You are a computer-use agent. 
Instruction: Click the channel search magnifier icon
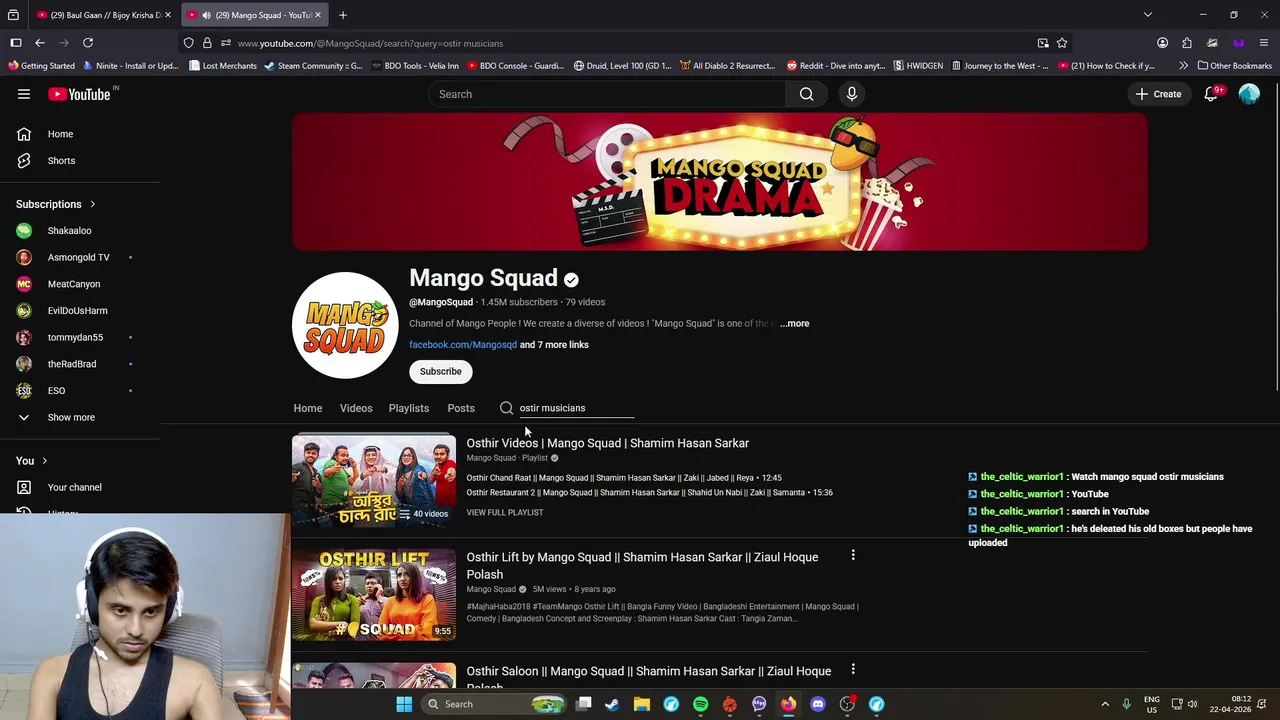click(x=507, y=408)
